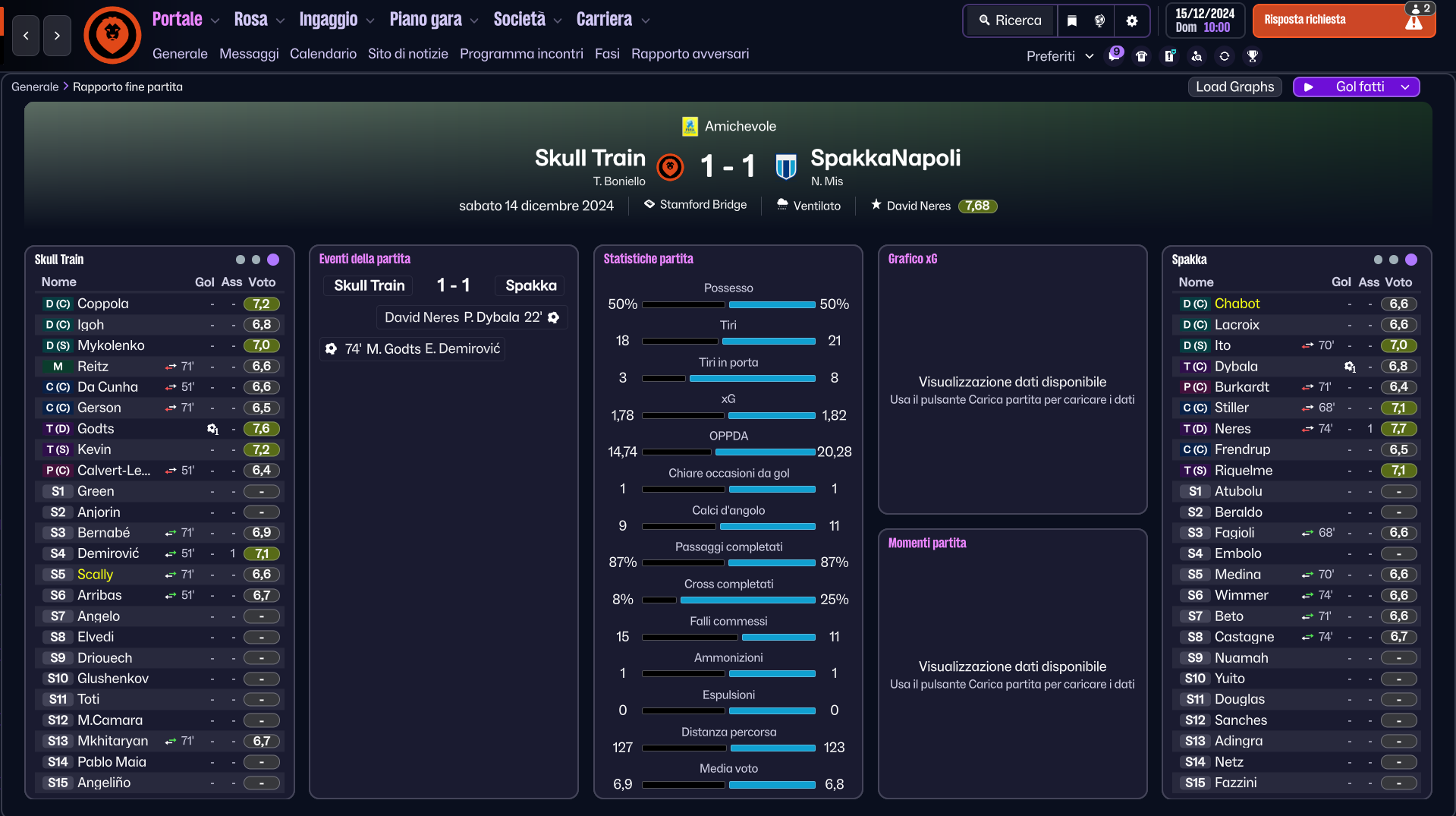Click the circular transfer arrows icon

pos(1225,56)
